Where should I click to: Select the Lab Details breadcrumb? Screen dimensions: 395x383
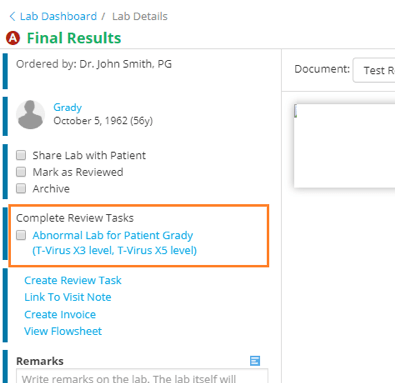click(x=140, y=16)
